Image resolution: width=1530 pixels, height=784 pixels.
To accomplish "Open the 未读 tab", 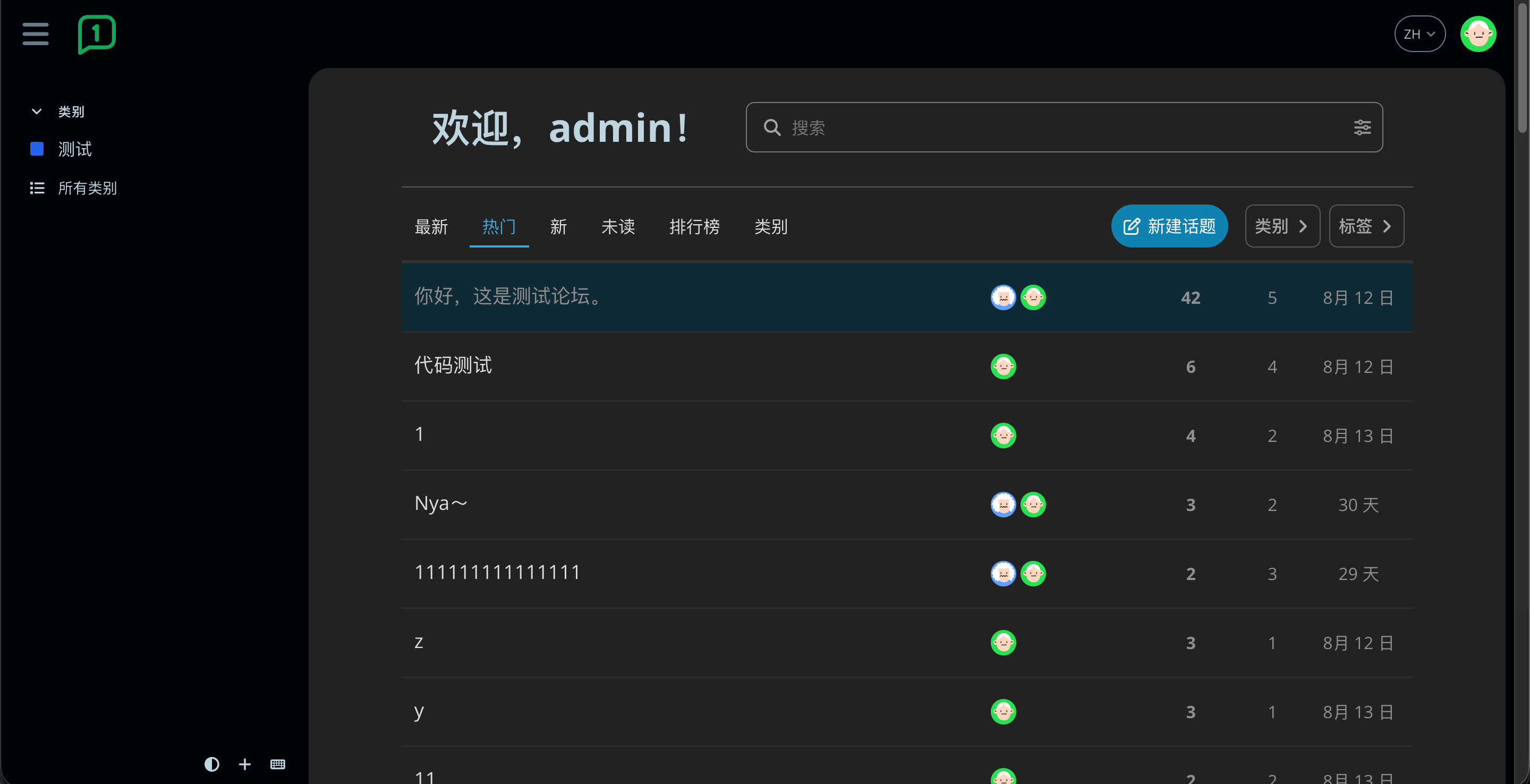I will click(x=618, y=226).
